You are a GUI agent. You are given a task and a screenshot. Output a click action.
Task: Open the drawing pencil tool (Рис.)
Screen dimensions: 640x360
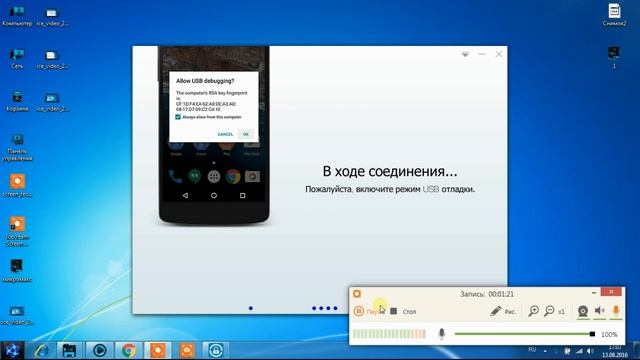pyautogui.click(x=502, y=311)
